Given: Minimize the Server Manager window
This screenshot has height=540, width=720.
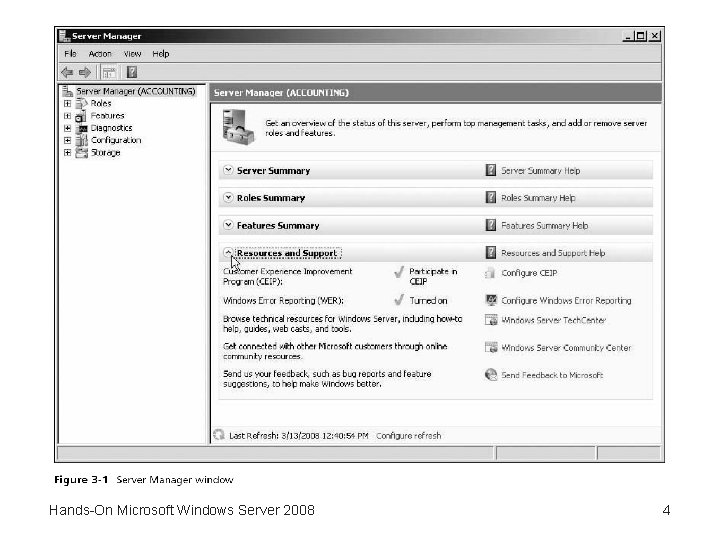Looking at the screenshot, I should click(628, 35).
